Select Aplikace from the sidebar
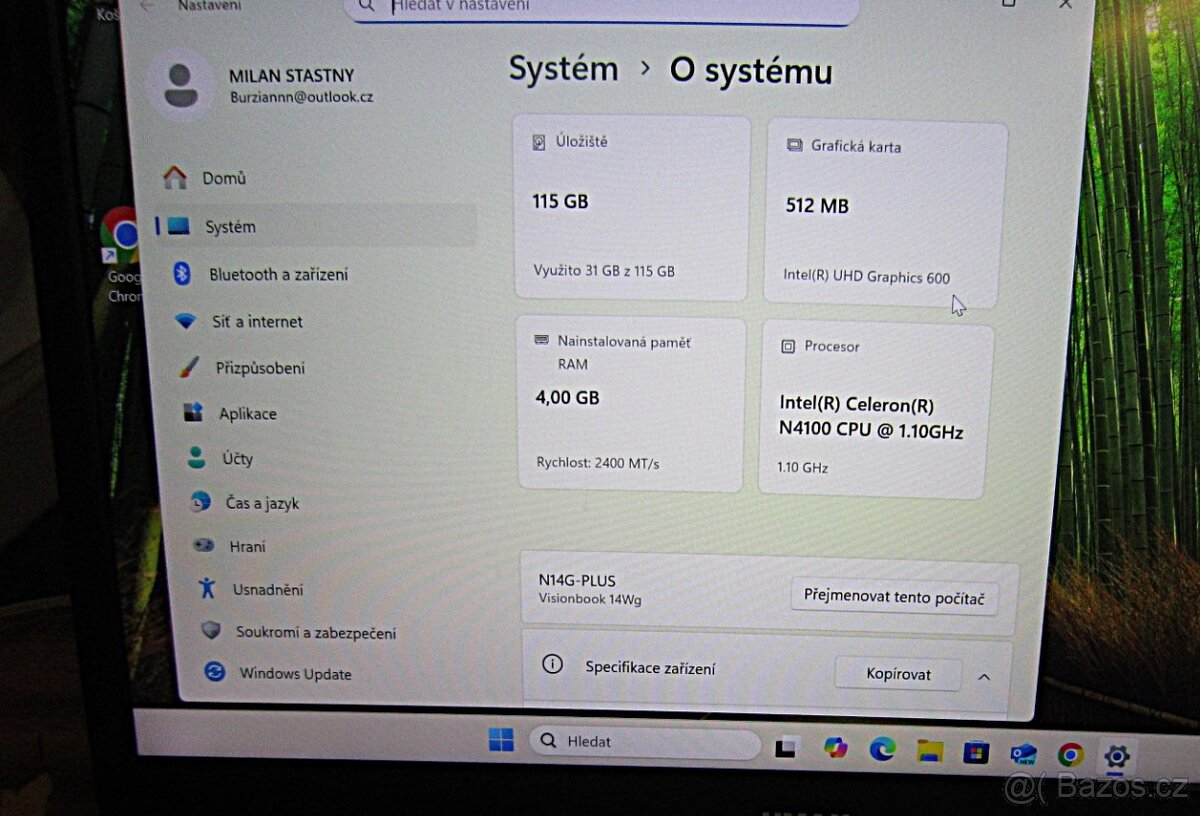The width and height of the screenshot is (1200, 816). [250, 413]
